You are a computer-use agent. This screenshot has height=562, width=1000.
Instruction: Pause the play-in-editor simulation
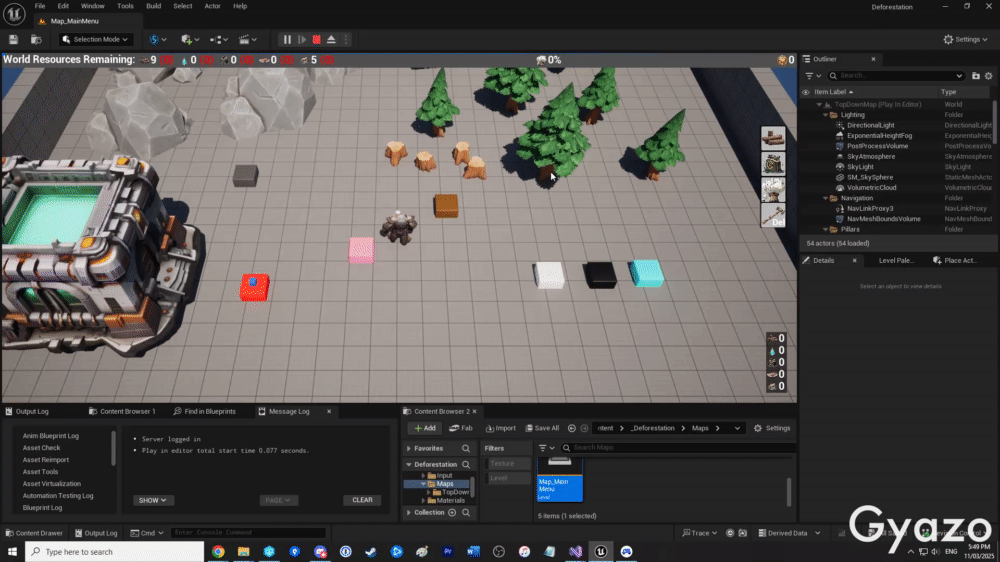pos(287,39)
